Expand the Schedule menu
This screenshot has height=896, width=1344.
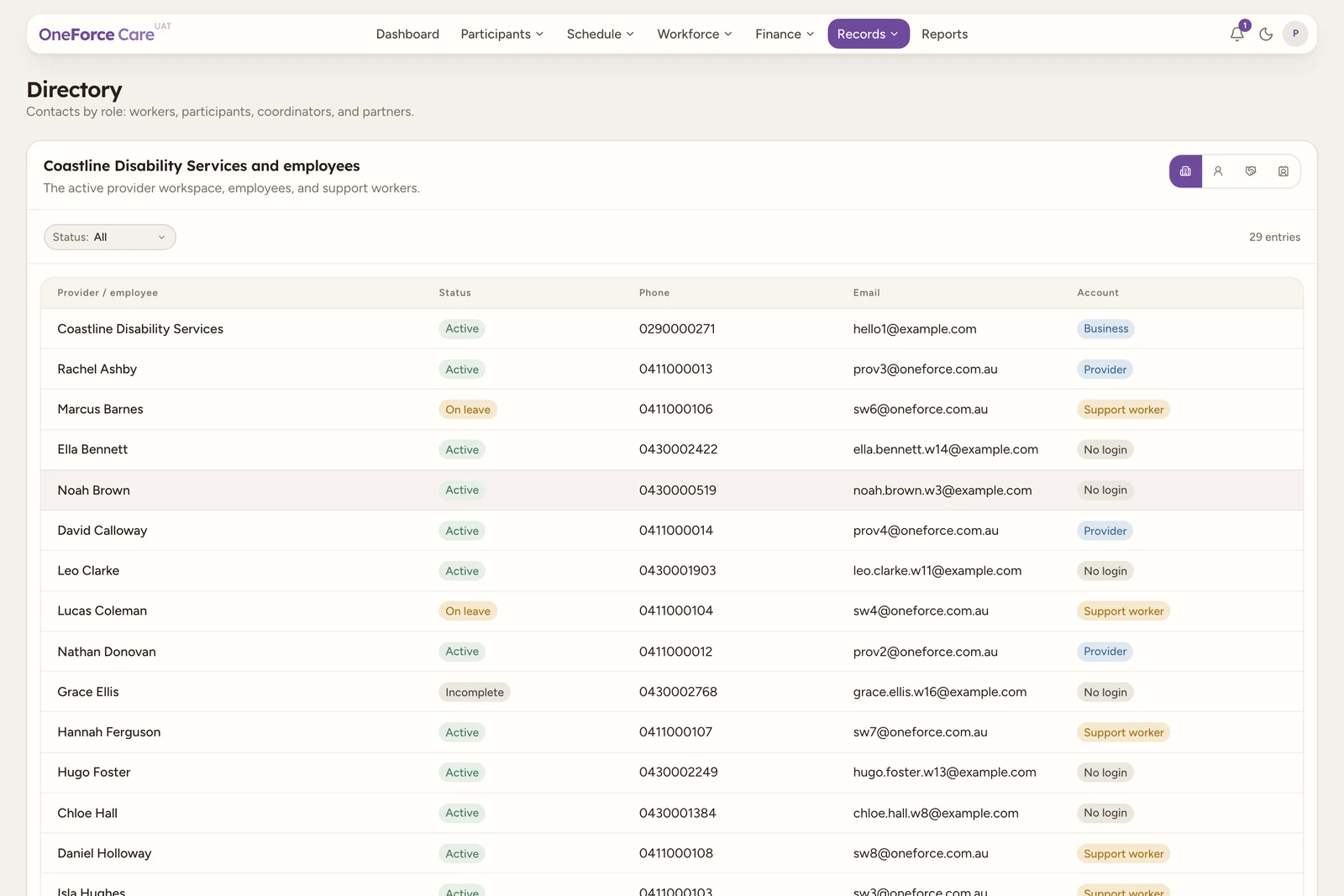point(600,34)
